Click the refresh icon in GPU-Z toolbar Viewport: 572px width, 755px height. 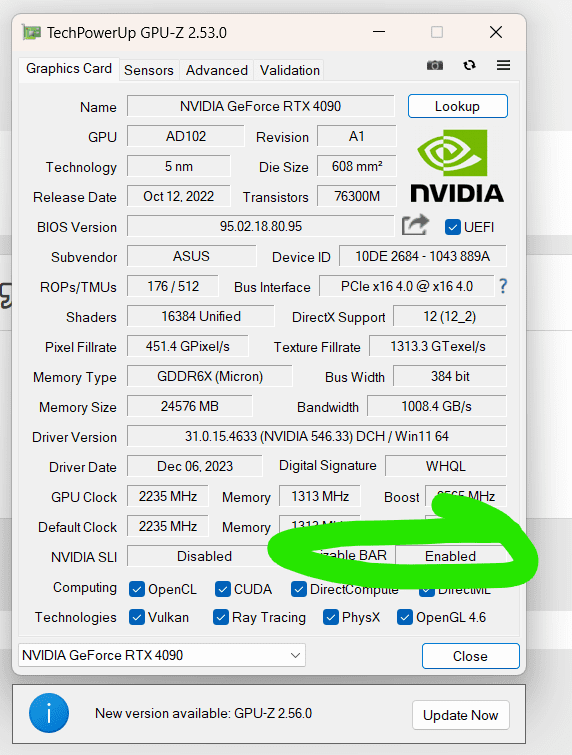pyautogui.click(x=469, y=65)
